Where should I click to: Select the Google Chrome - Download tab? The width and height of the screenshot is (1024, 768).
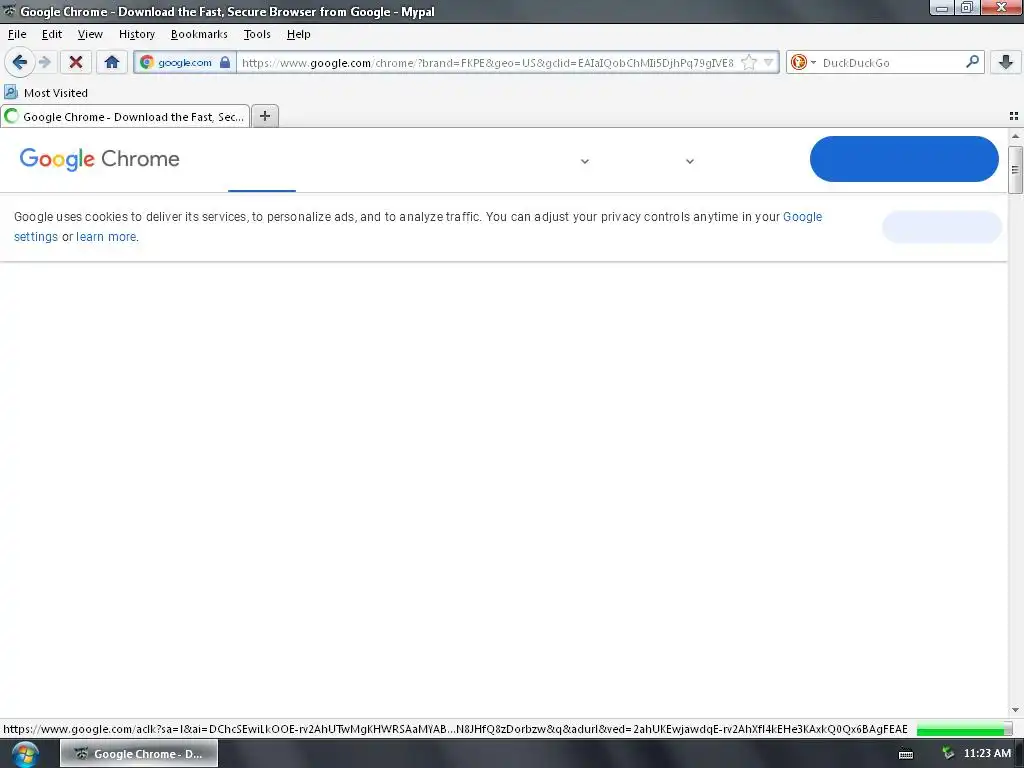[x=125, y=116]
